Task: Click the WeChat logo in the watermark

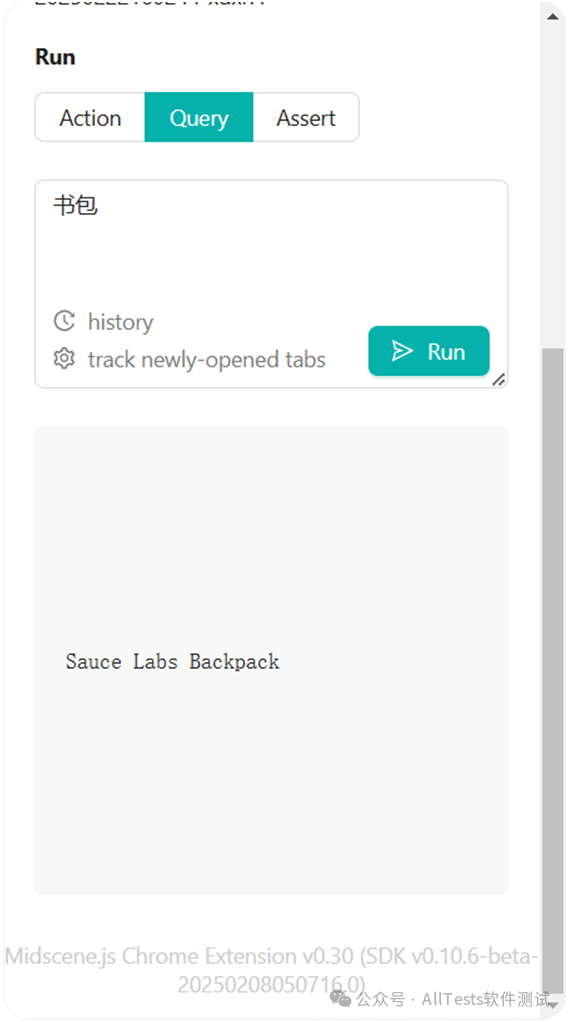Action: pos(340,998)
